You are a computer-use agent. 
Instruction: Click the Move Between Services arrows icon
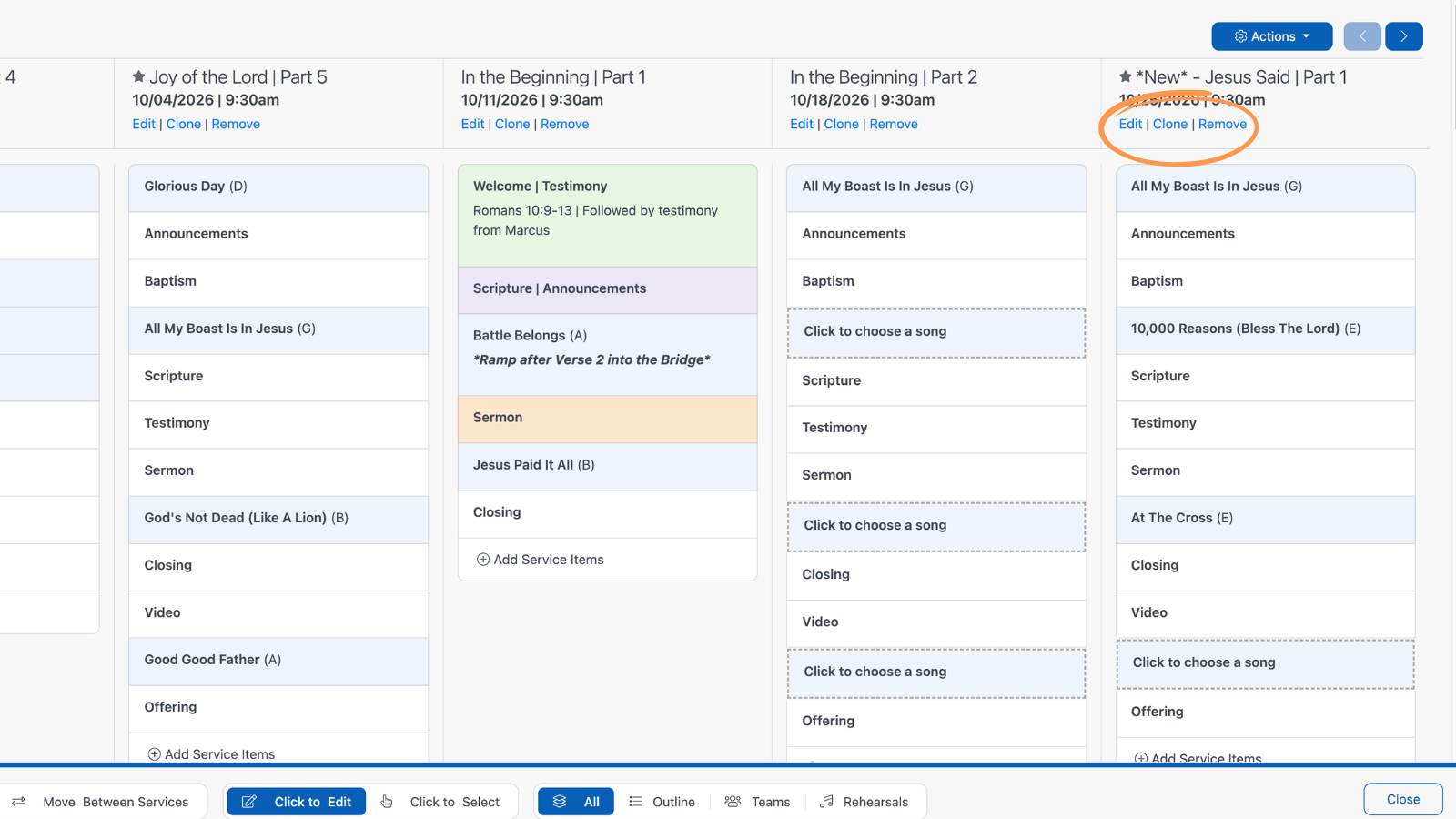point(18,802)
